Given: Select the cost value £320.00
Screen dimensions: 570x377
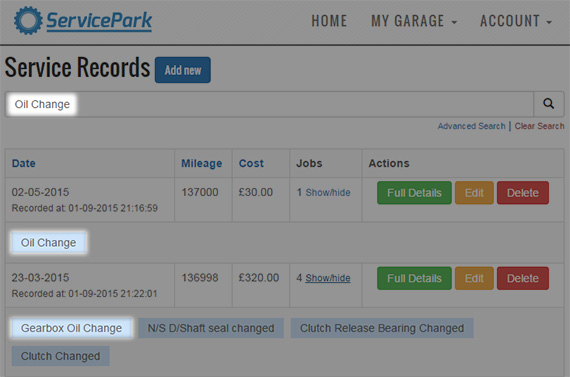Looking at the screenshot, I should [258, 278].
